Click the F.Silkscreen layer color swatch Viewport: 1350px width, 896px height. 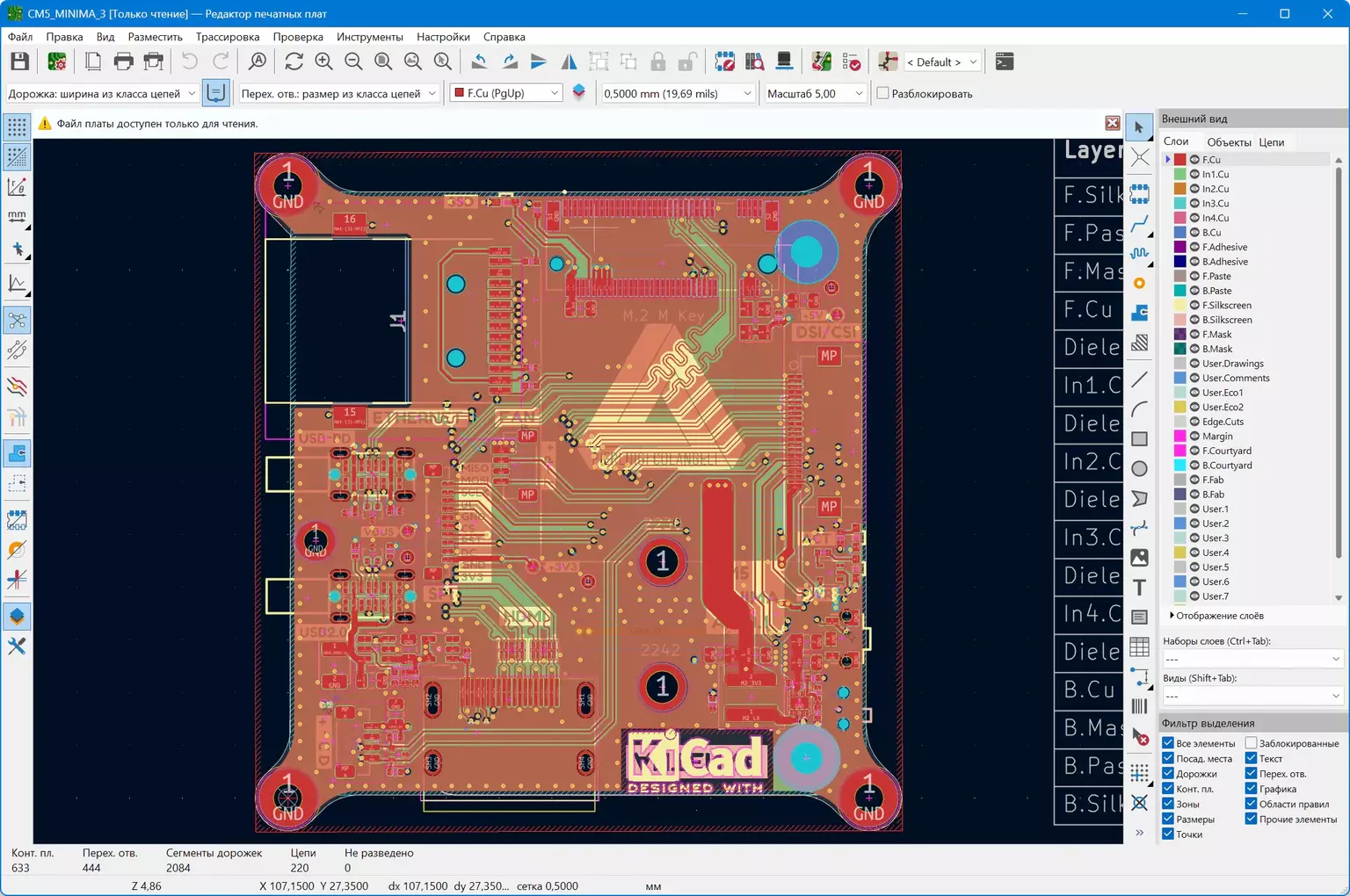(1180, 306)
